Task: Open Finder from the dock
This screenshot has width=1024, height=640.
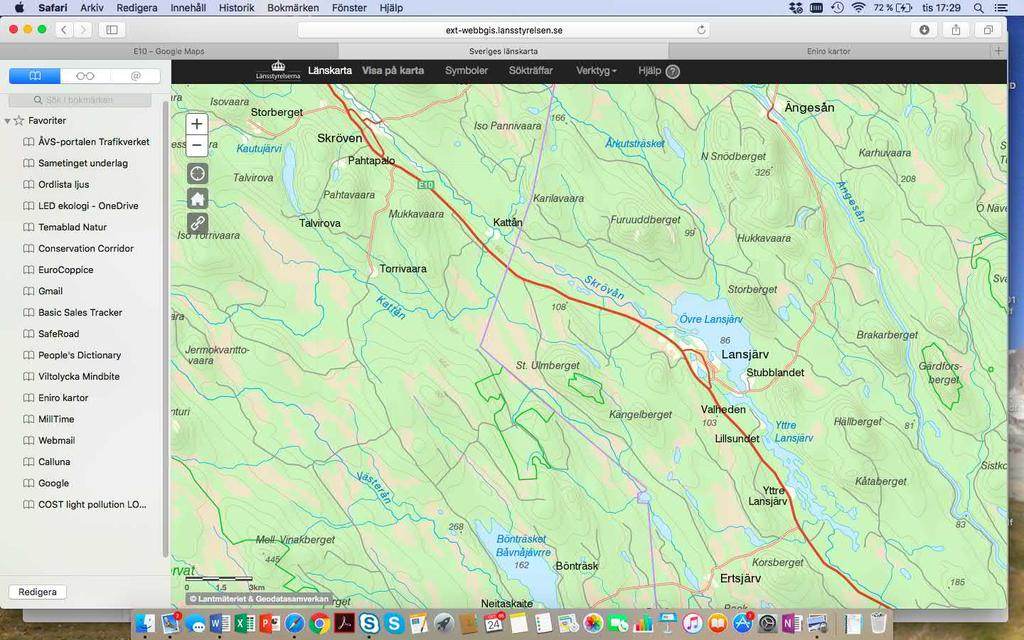Action: click(x=144, y=624)
